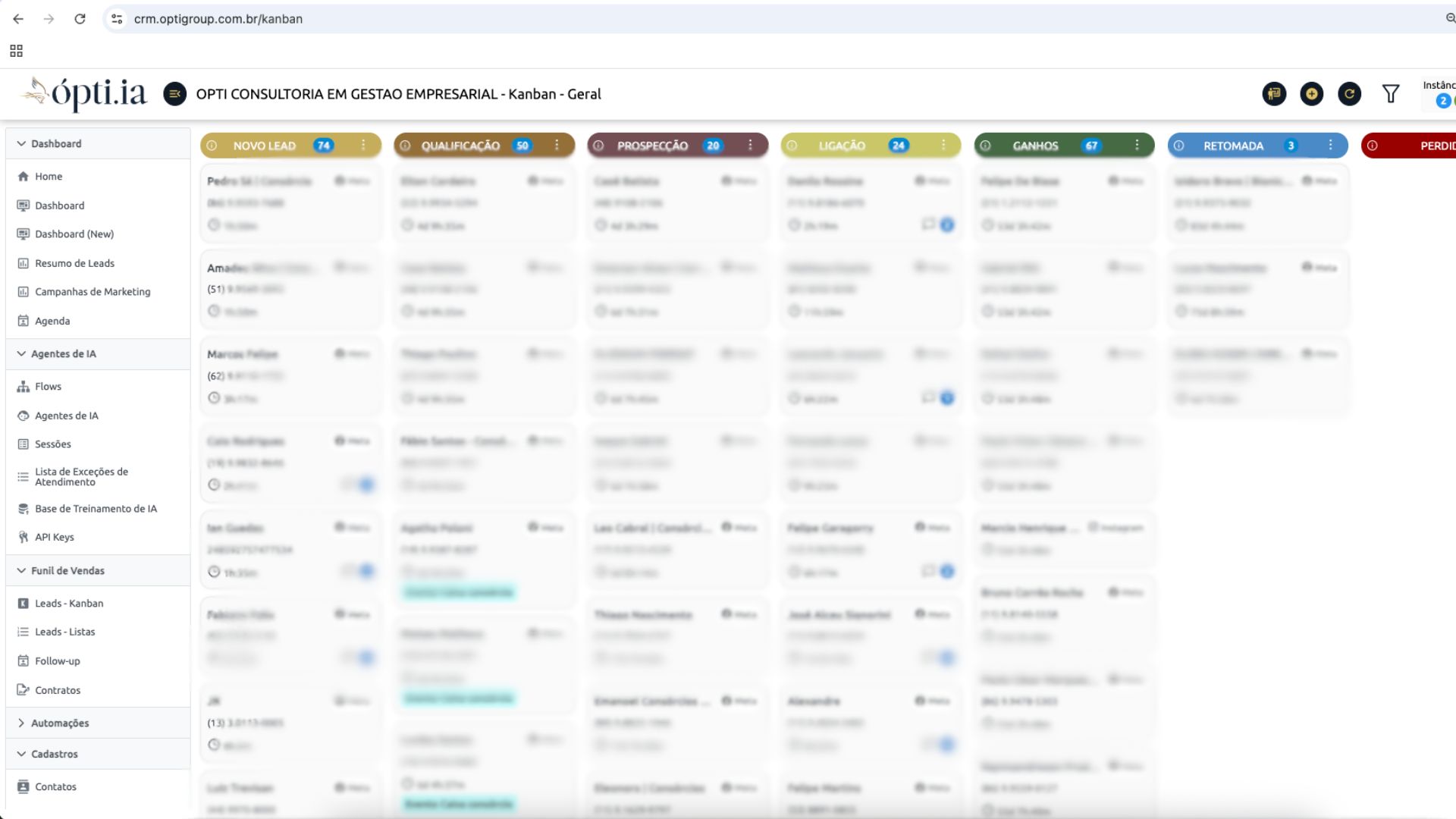
Task: Open the filter funnel icon
Action: point(1391,93)
